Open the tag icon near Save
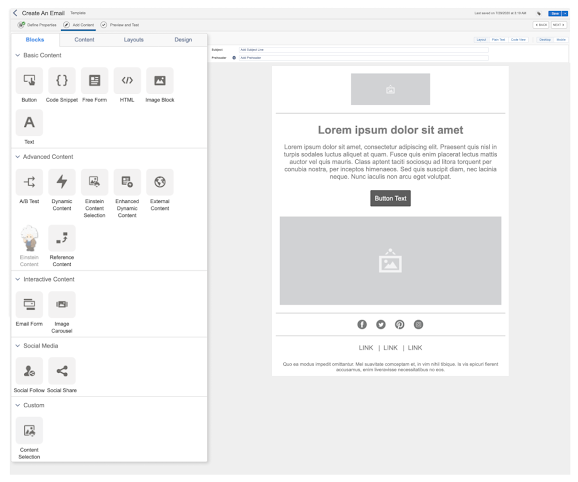This screenshot has height=482, width=578. pos(539,13)
